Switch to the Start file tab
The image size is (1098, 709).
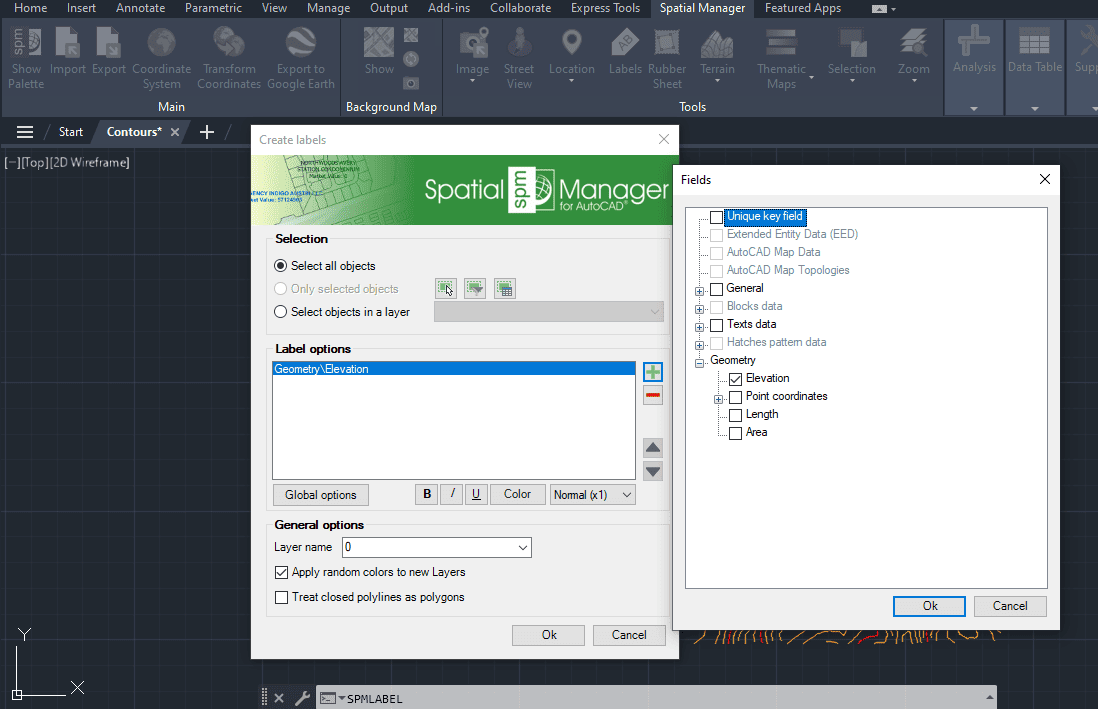[71, 132]
